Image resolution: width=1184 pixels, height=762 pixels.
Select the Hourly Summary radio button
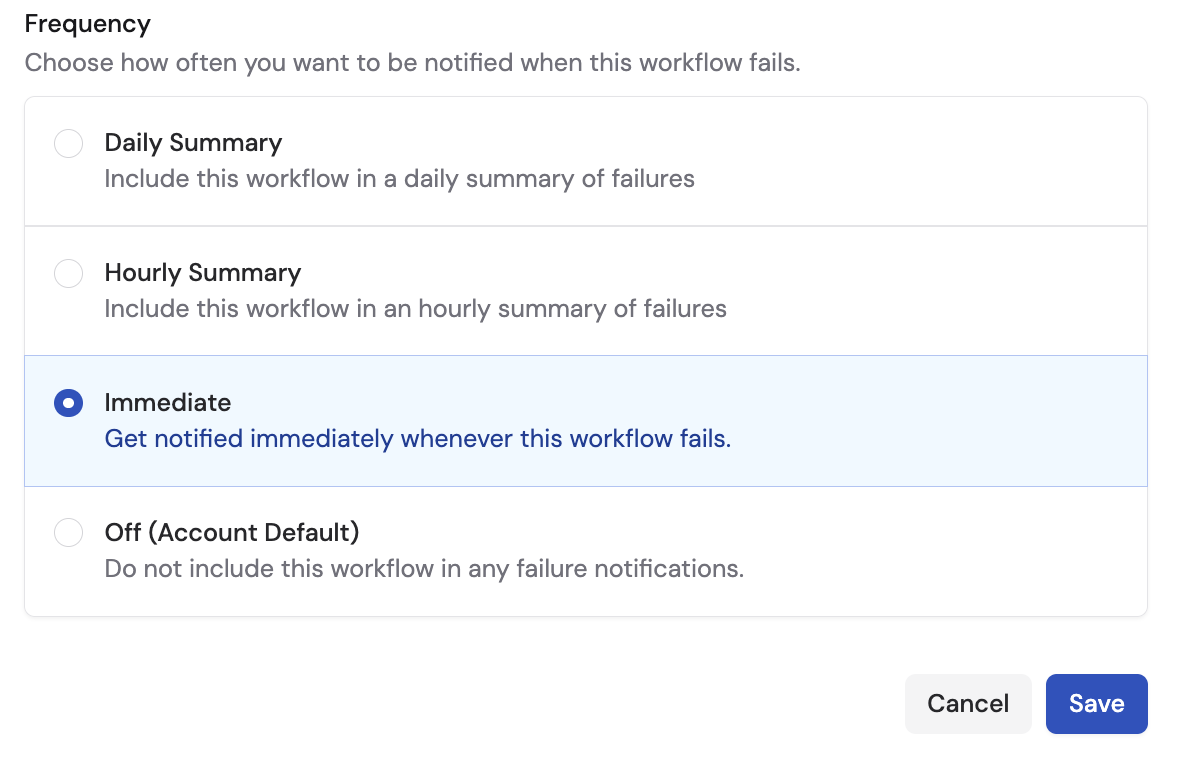(x=68, y=273)
